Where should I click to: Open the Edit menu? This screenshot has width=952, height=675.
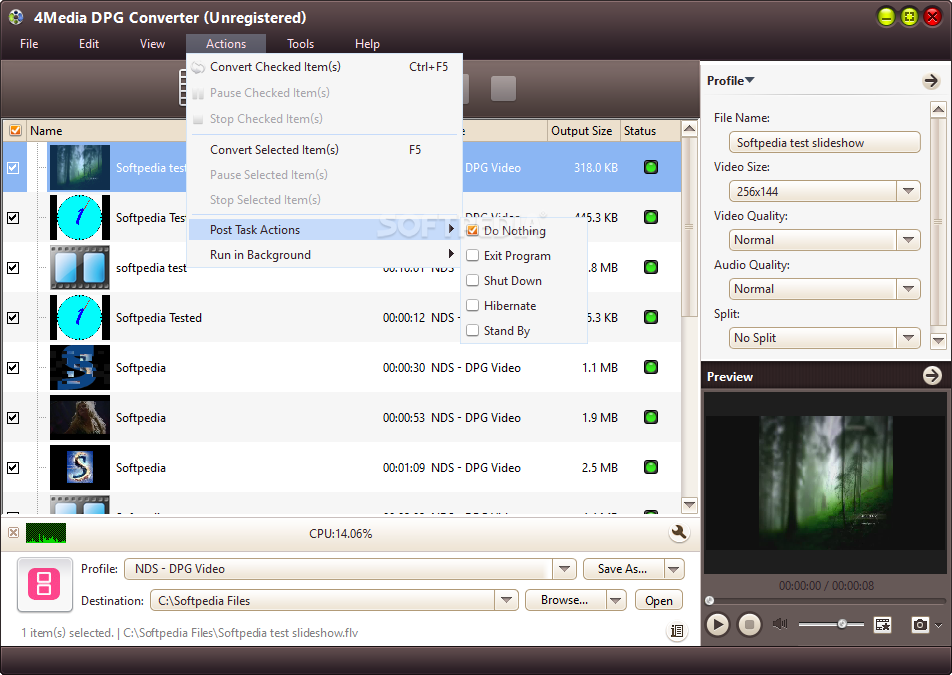pos(89,44)
